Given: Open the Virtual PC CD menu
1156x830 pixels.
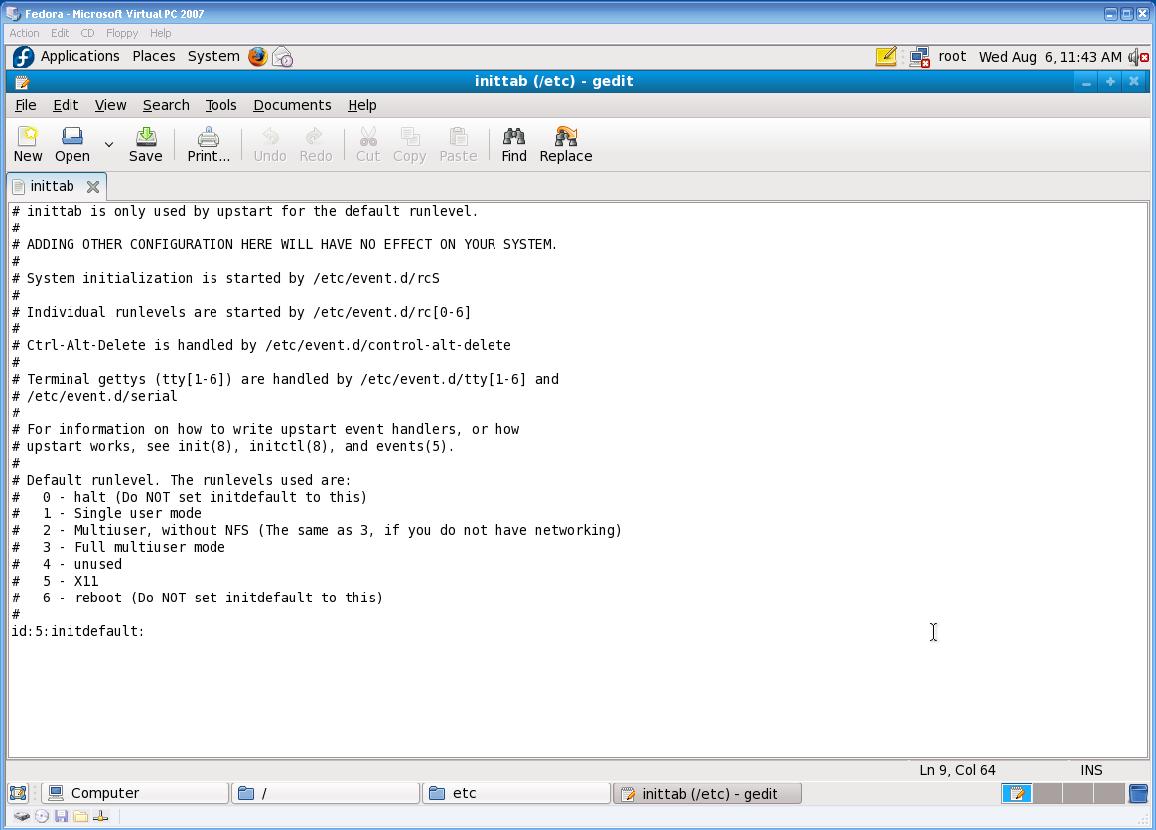Looking at the screenshot, I should (x=87, y=33).
